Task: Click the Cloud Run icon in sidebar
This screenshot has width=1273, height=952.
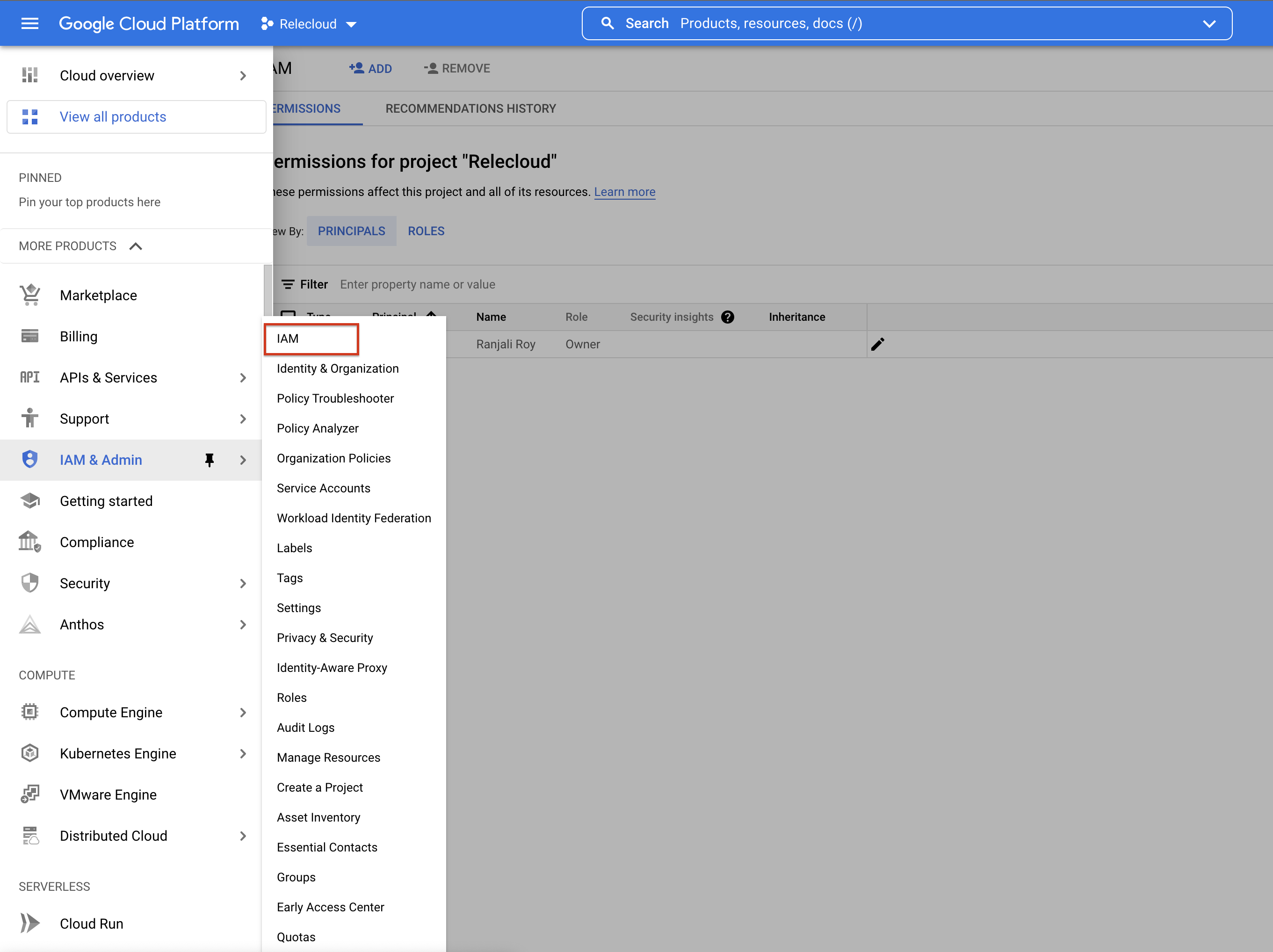Action: pyautogui.click(x=30, y=923)
